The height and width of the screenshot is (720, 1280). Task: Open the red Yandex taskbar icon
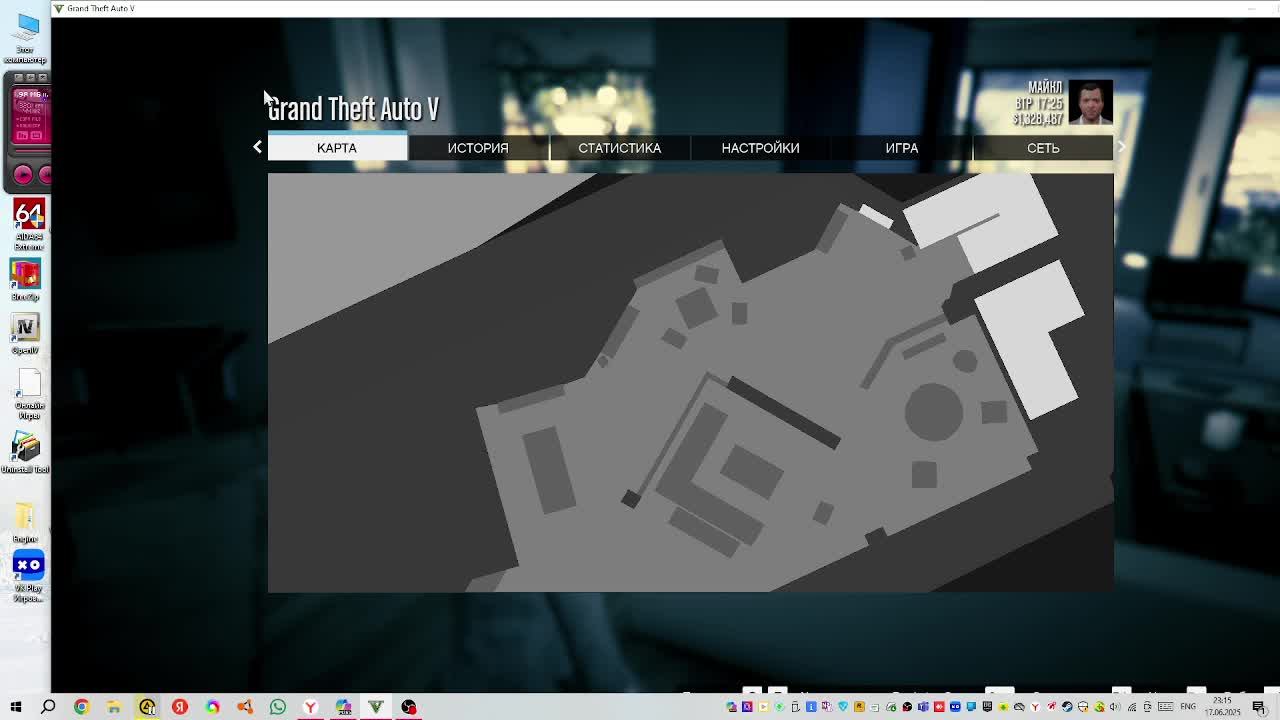coord(180,707)
